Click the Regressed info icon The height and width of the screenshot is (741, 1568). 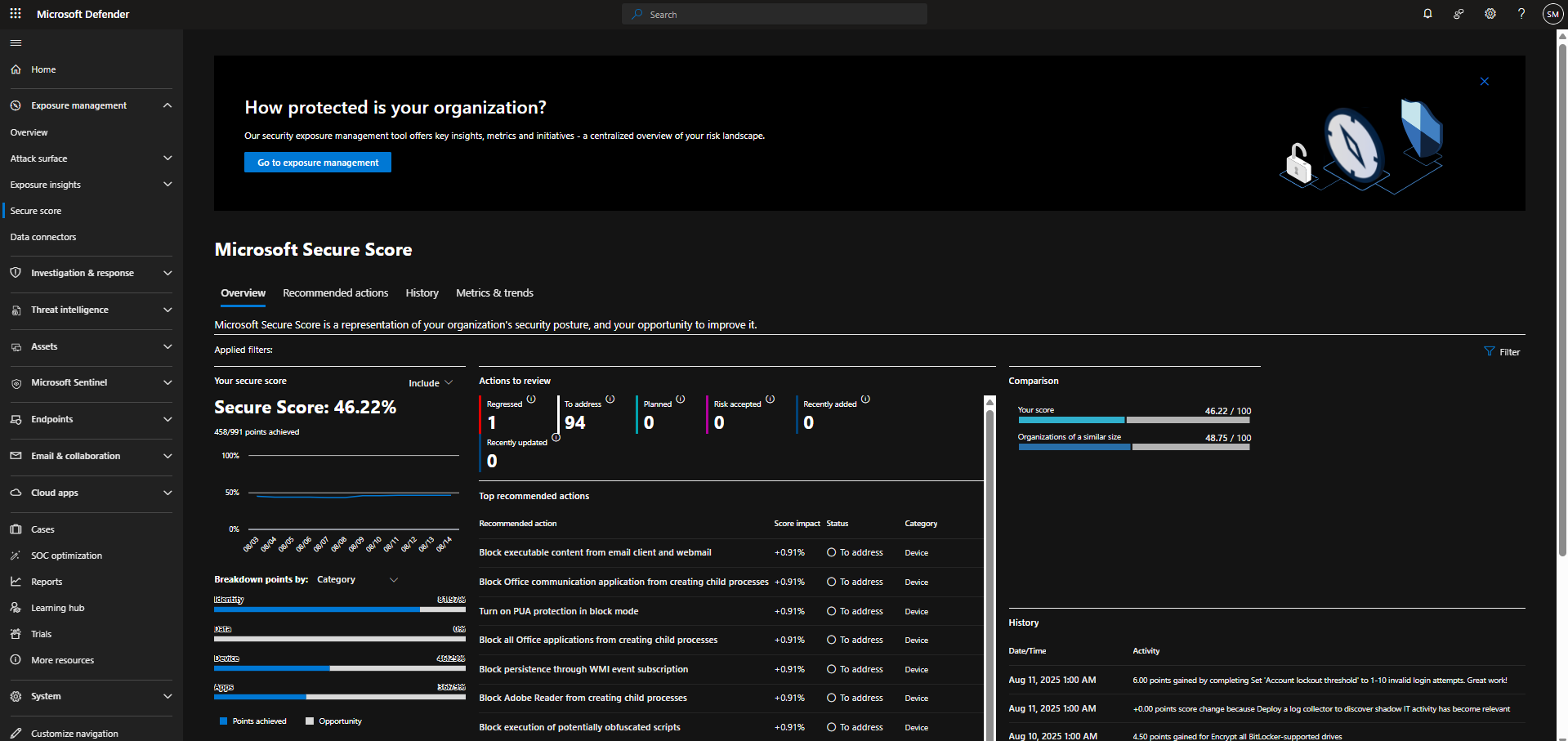pyautogui.click(x=531, y=400)
